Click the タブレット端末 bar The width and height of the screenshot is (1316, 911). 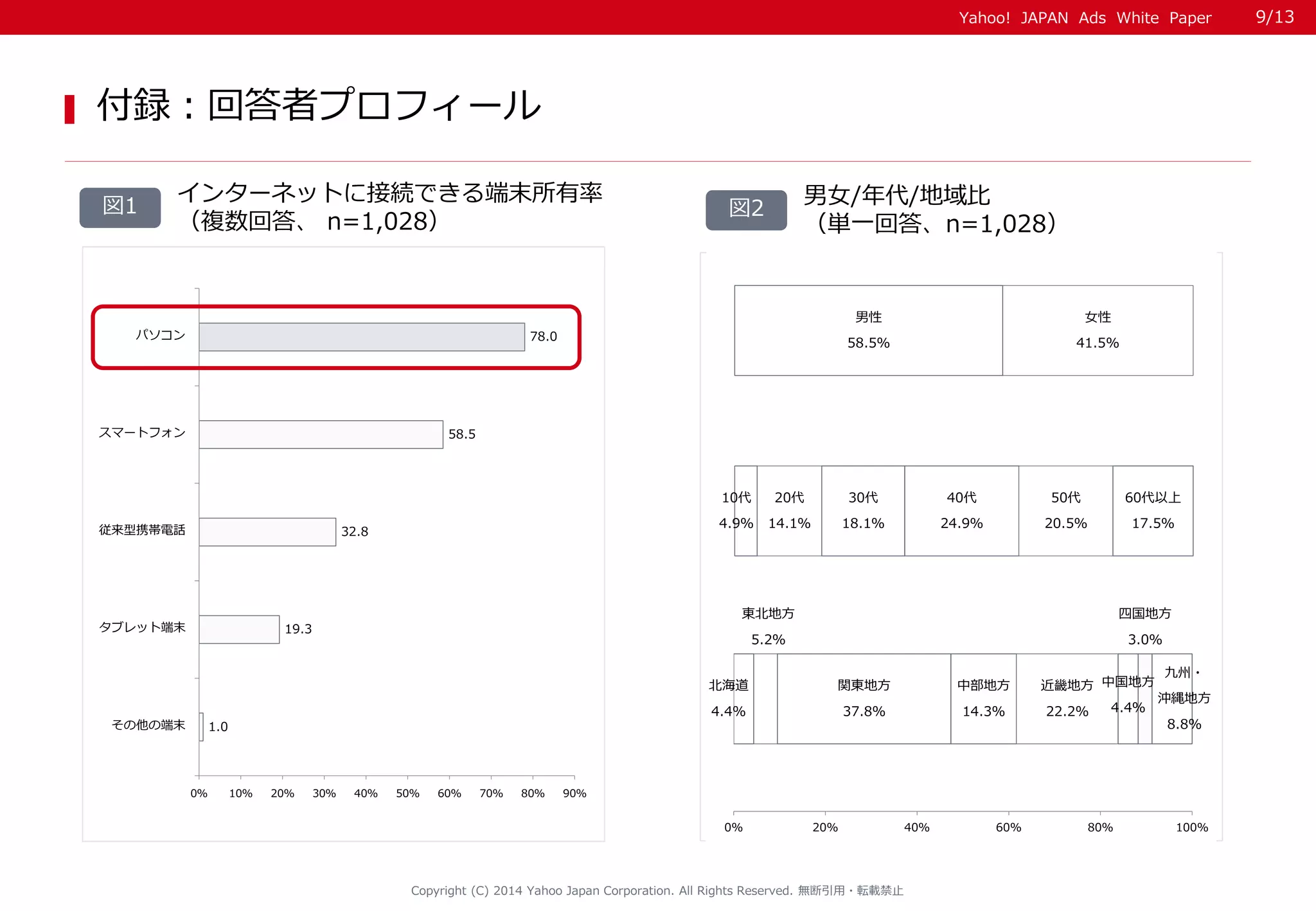tap(239, 630)
